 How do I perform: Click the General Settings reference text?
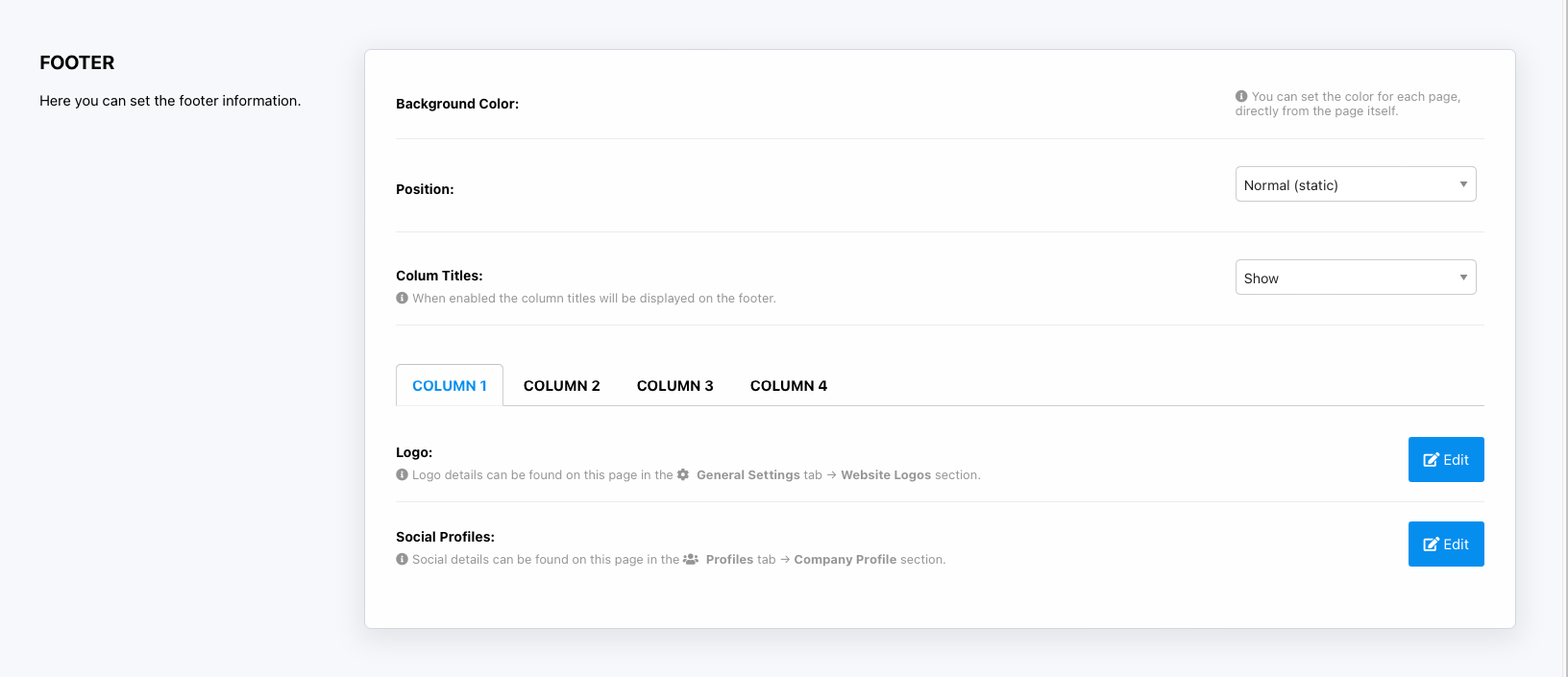[x=747, y=474]
